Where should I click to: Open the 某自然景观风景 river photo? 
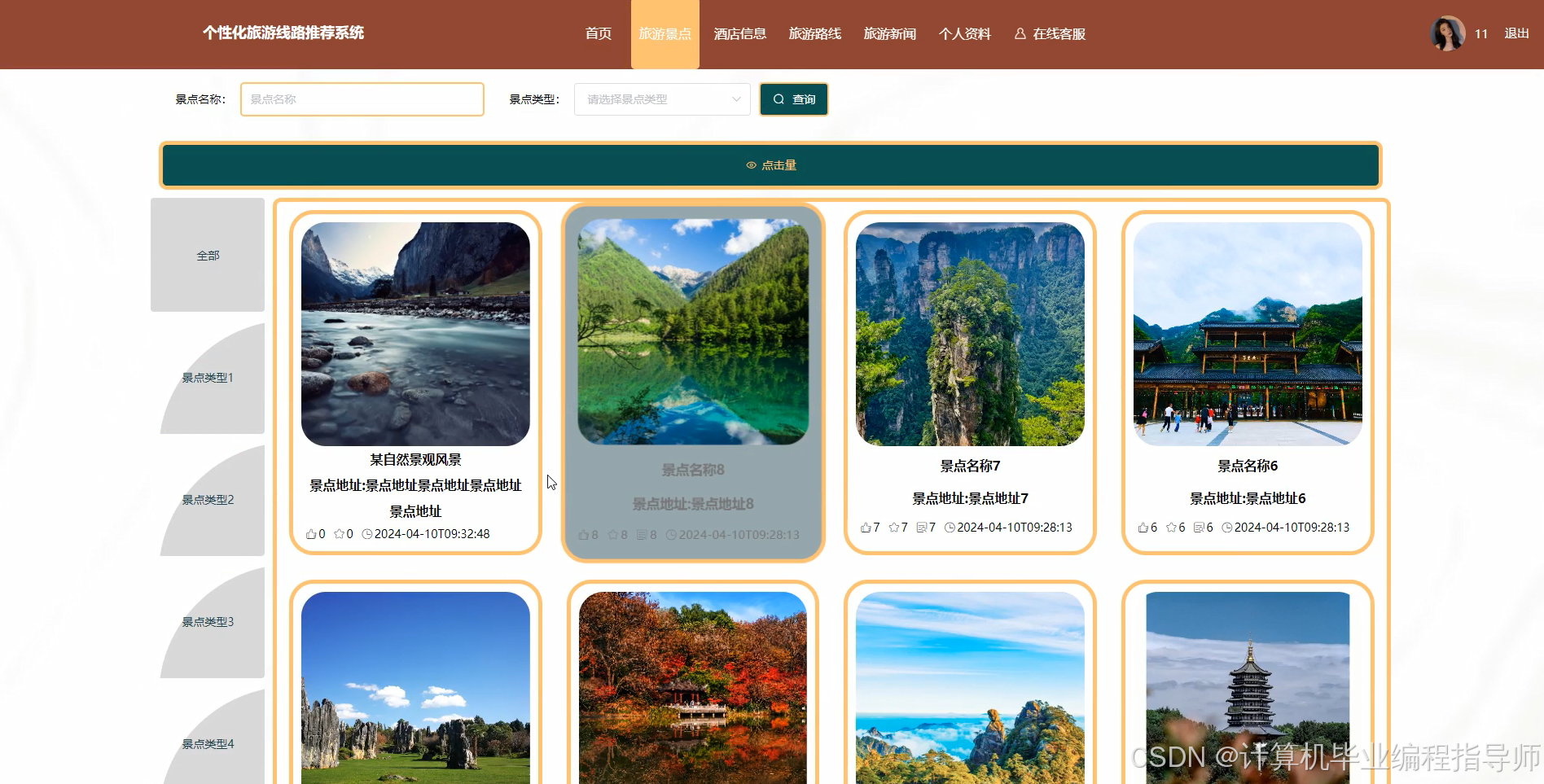click(x=415, y=334)
